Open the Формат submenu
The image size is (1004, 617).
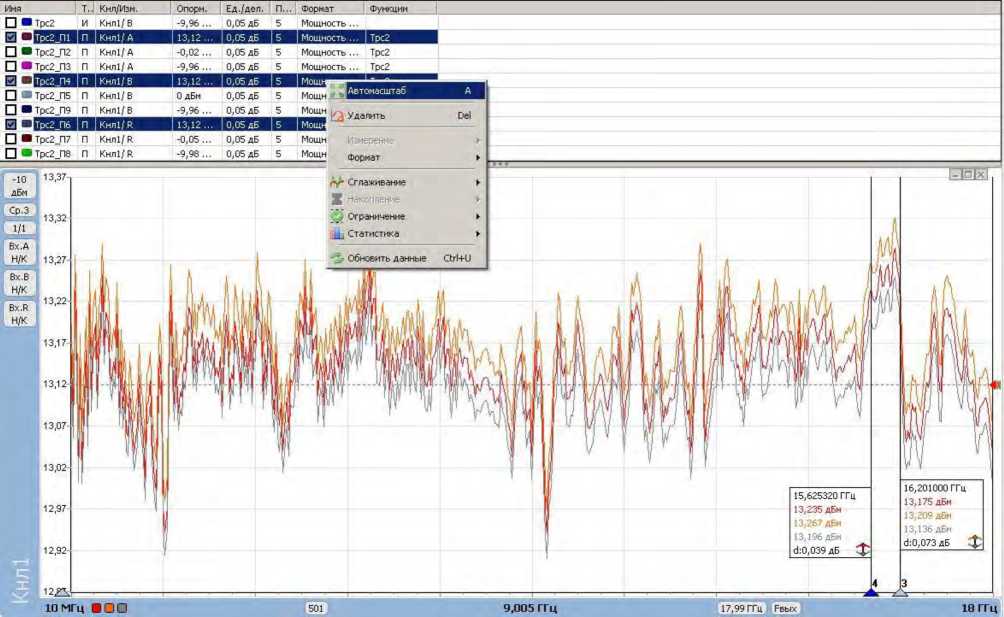(407, 157)
